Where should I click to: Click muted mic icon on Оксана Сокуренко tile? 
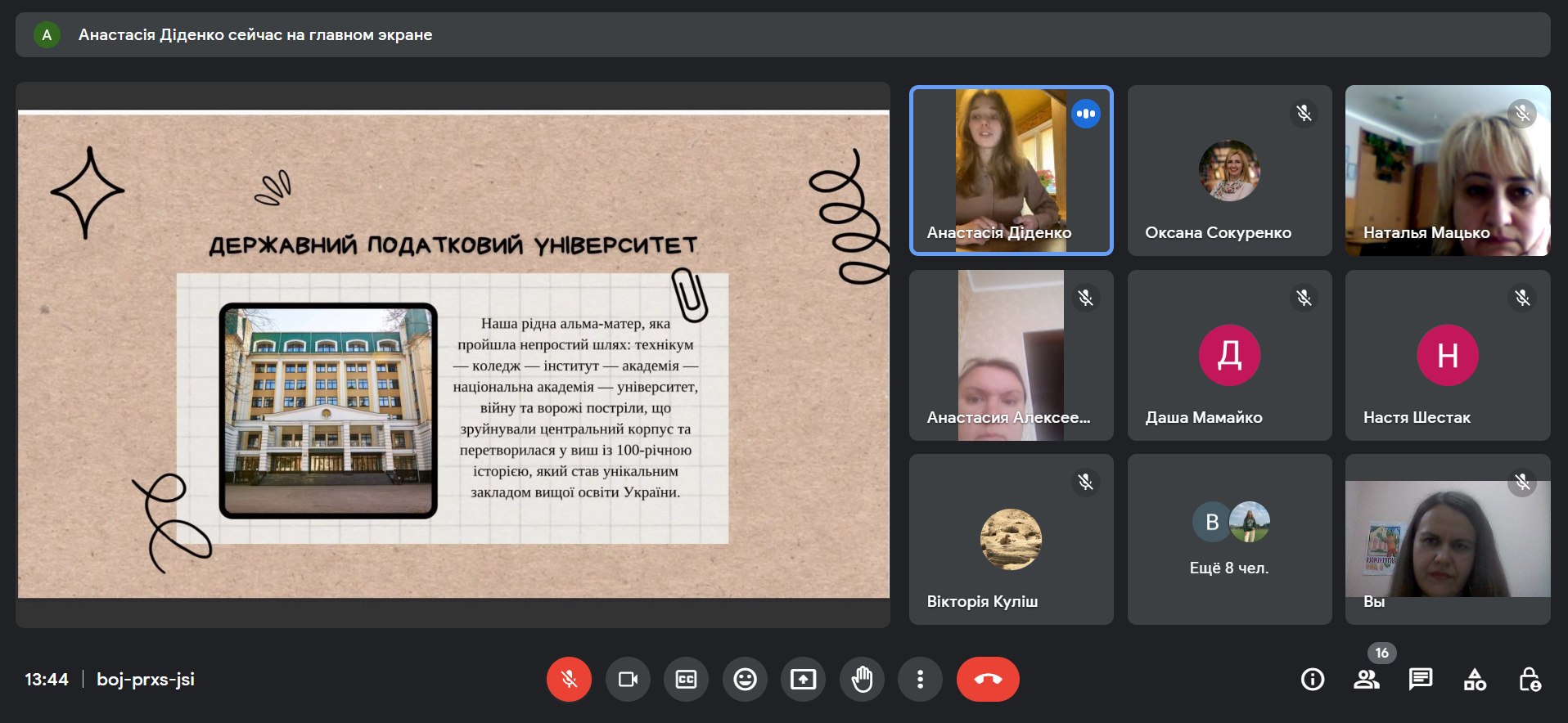pos(1304,113)
